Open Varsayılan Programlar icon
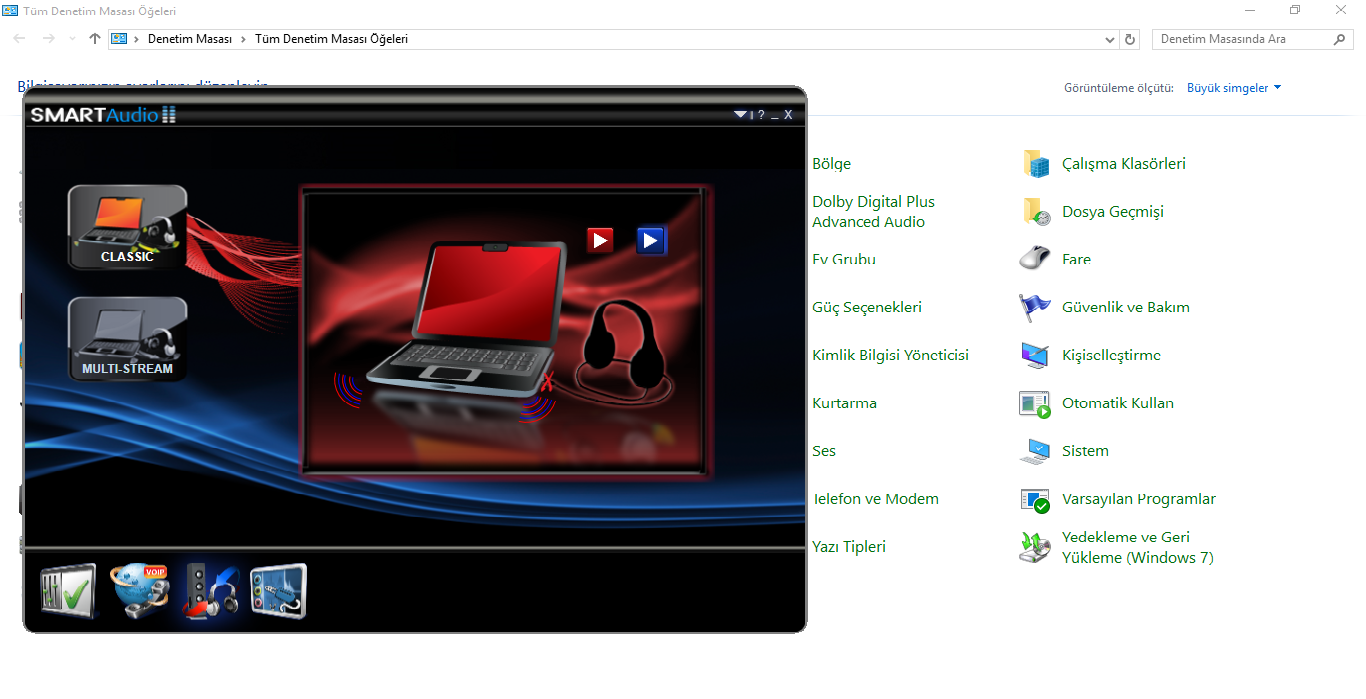 click(1035, 499)
